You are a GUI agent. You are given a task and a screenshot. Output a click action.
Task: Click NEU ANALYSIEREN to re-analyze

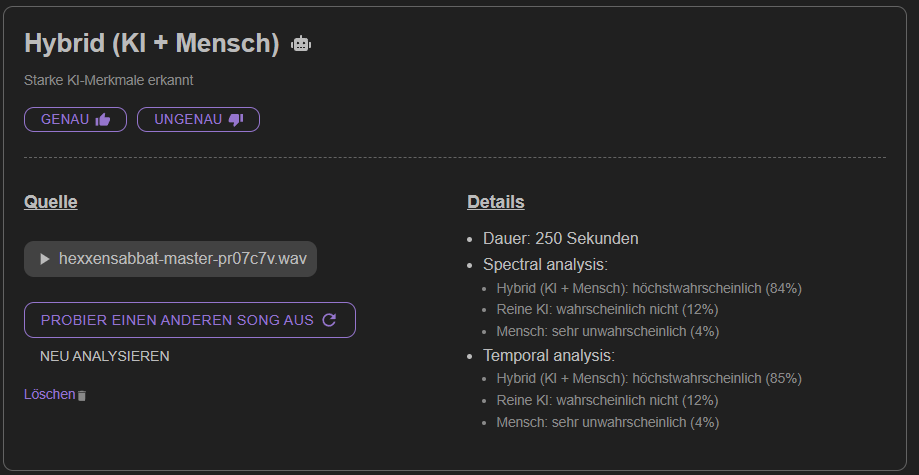104,356
